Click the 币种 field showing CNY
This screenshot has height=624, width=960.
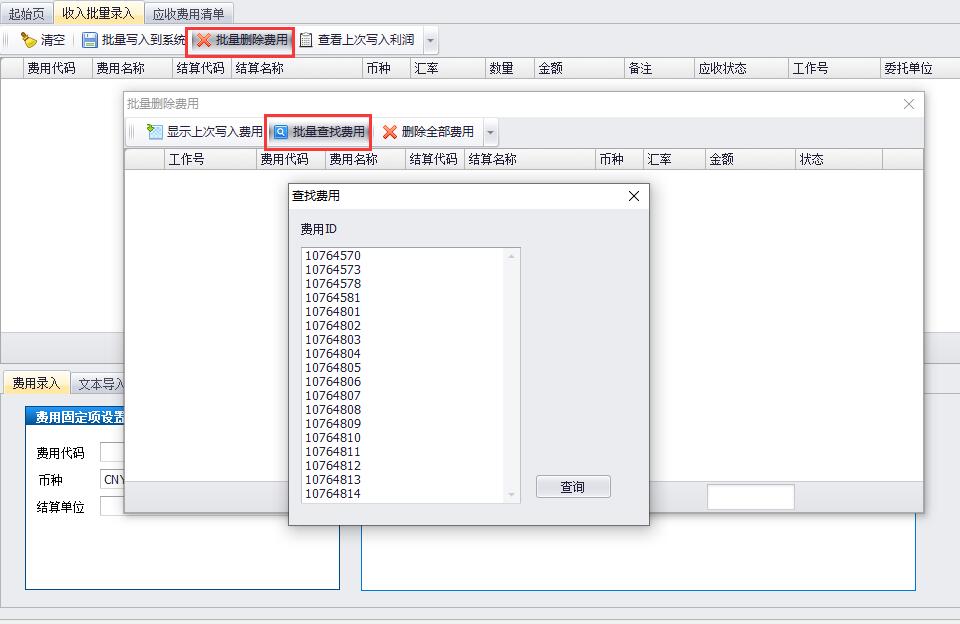click(x=113, y=479)
